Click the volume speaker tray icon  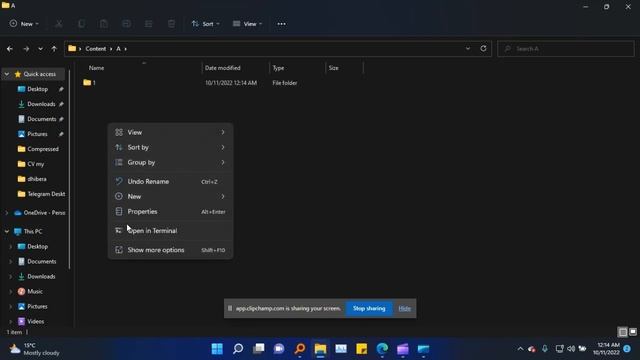pos(571,349)
